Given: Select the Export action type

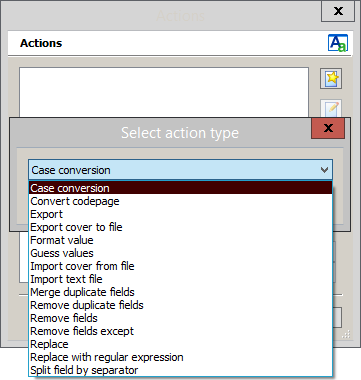Looking at the screenshot, I should pos(180,214).
